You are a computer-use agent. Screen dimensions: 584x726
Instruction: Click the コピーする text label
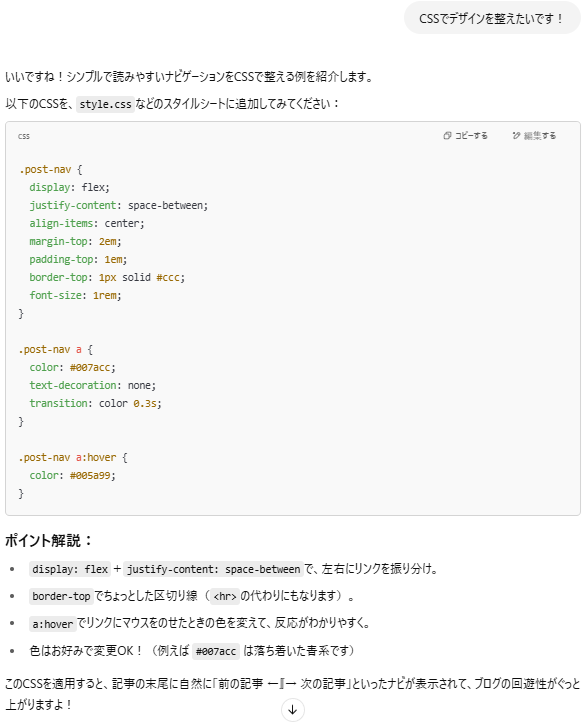coord(471,136)
